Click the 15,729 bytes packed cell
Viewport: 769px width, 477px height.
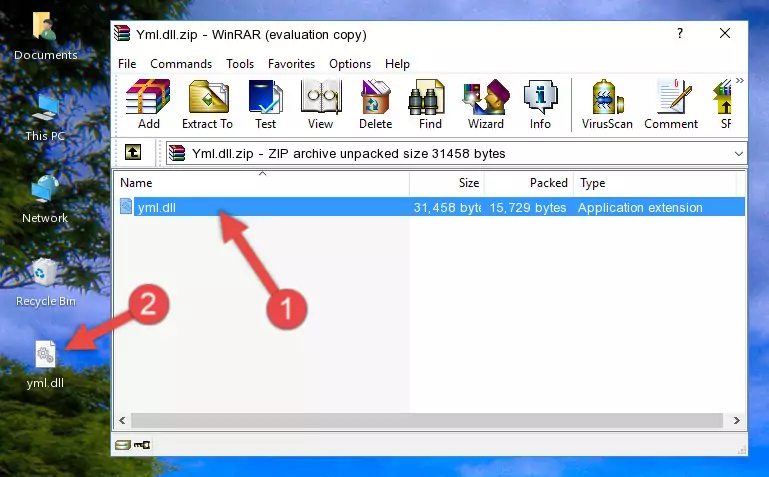point(528,207)
